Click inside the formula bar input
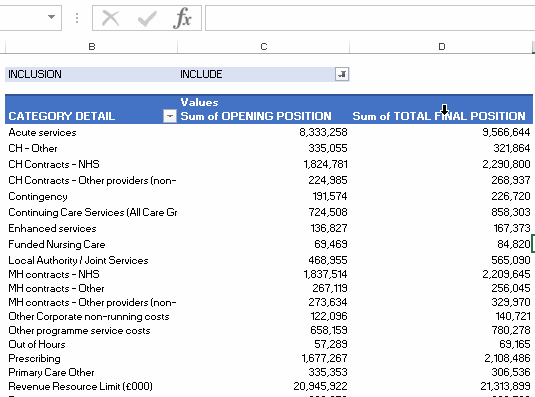This screenshot has width=535, height=397. [x=370, y=18]
